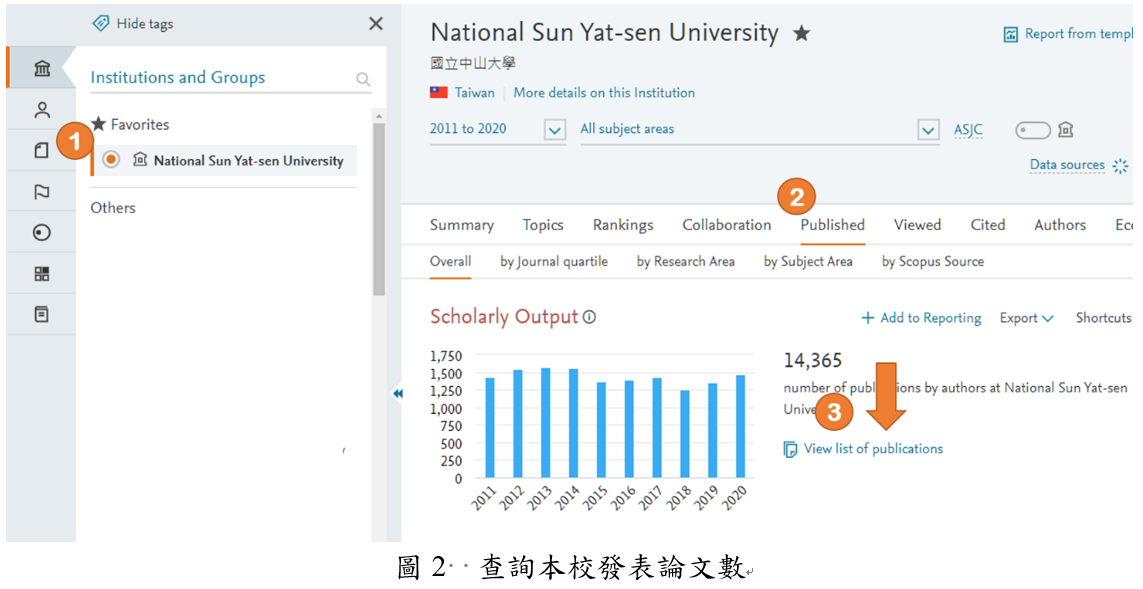Switch to the Topics tab

click(x=543, y=225)
